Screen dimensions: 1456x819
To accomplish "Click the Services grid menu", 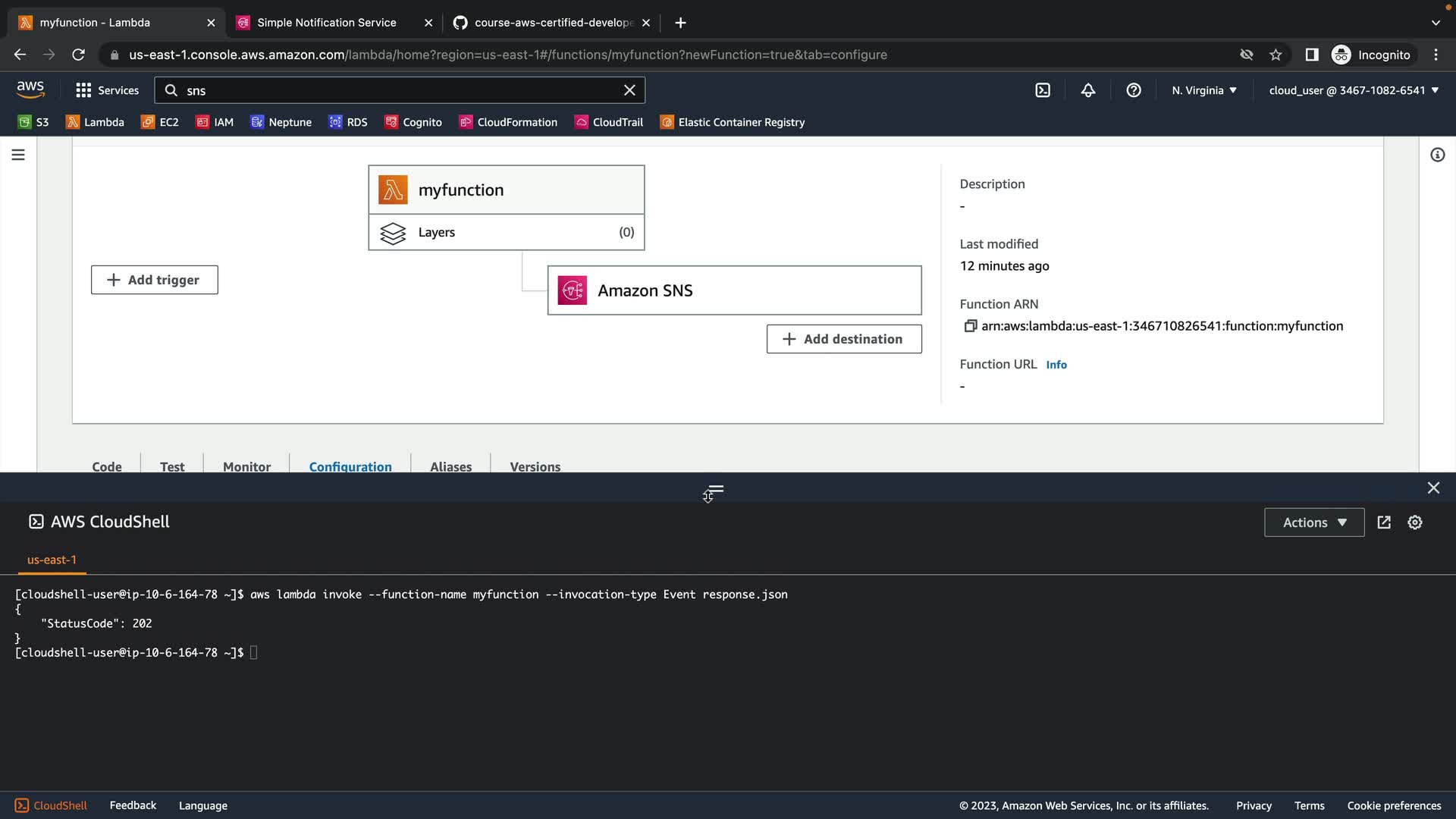I will pos(107,90).
